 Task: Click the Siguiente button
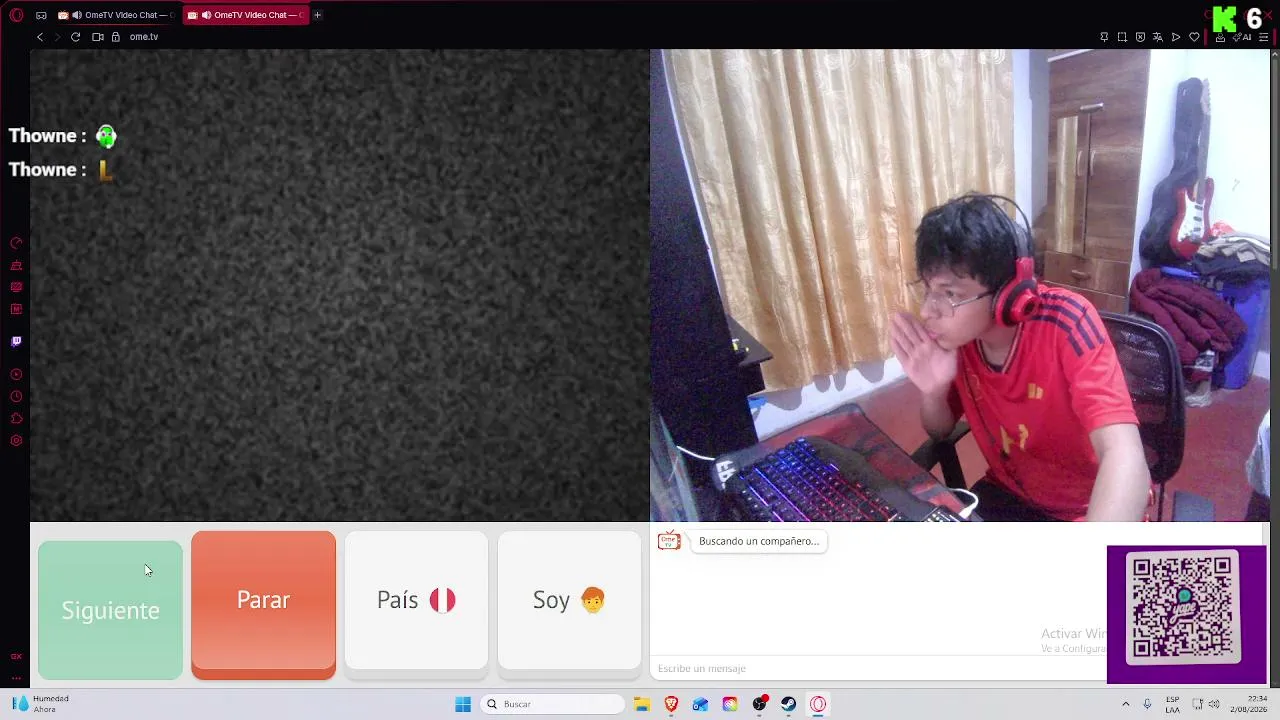(x=110, y=610)
